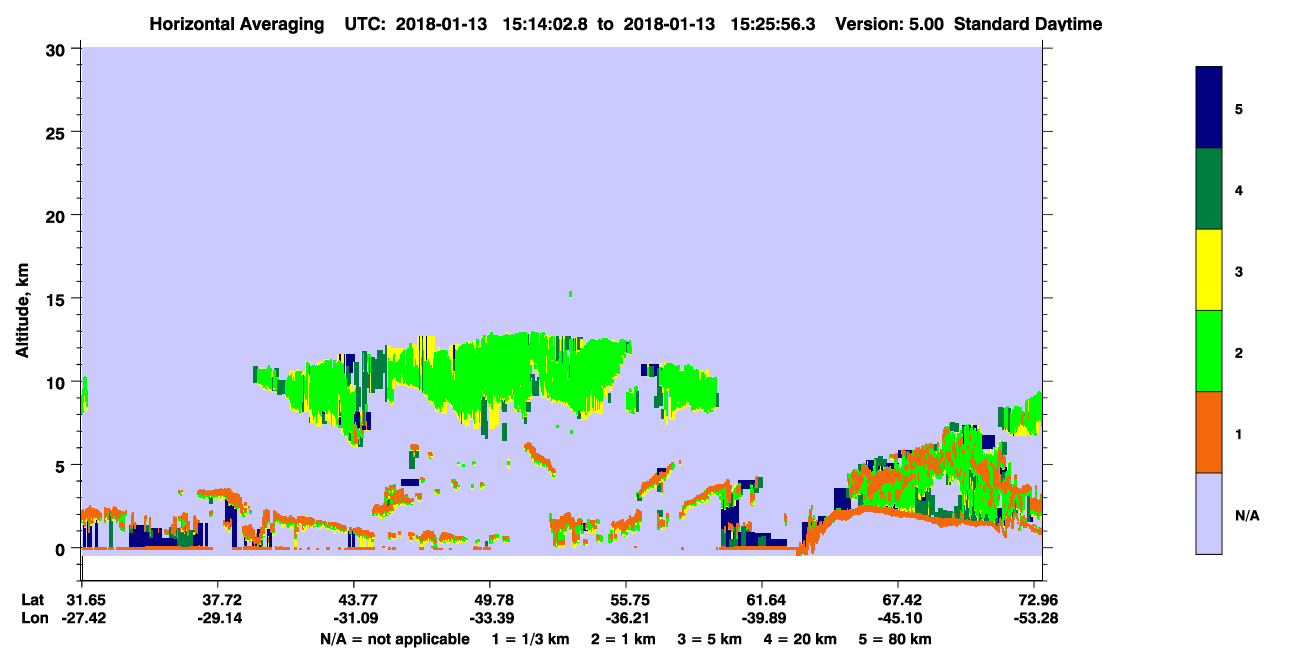Click the y-axis tick label 10

click(57, 382)
